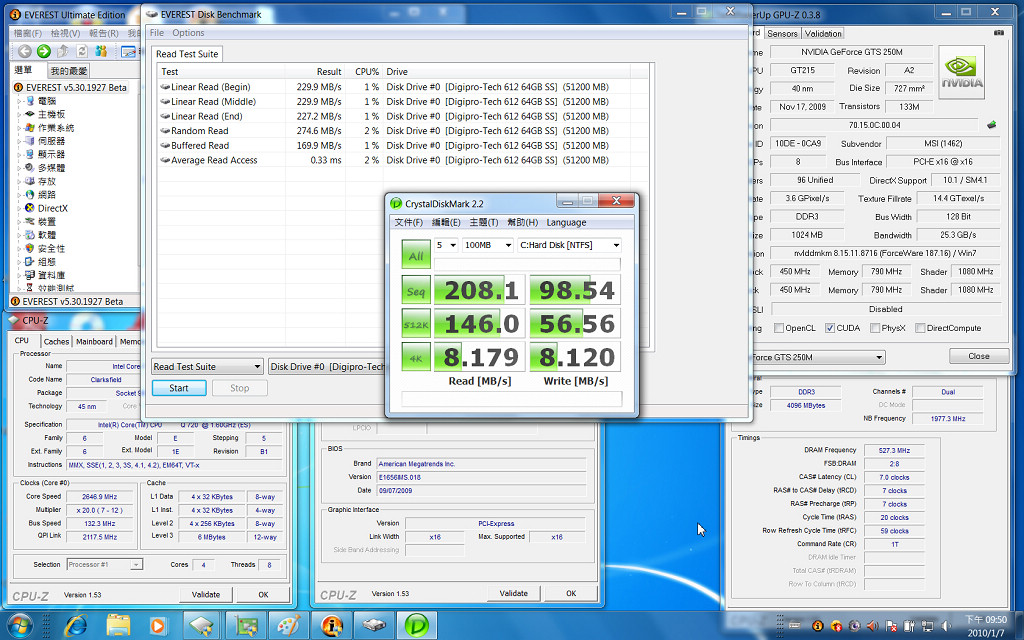This screenshot has height=640, width=1024.
Task: Click EVEREST green forward arrow
Action: pos(44,51)
